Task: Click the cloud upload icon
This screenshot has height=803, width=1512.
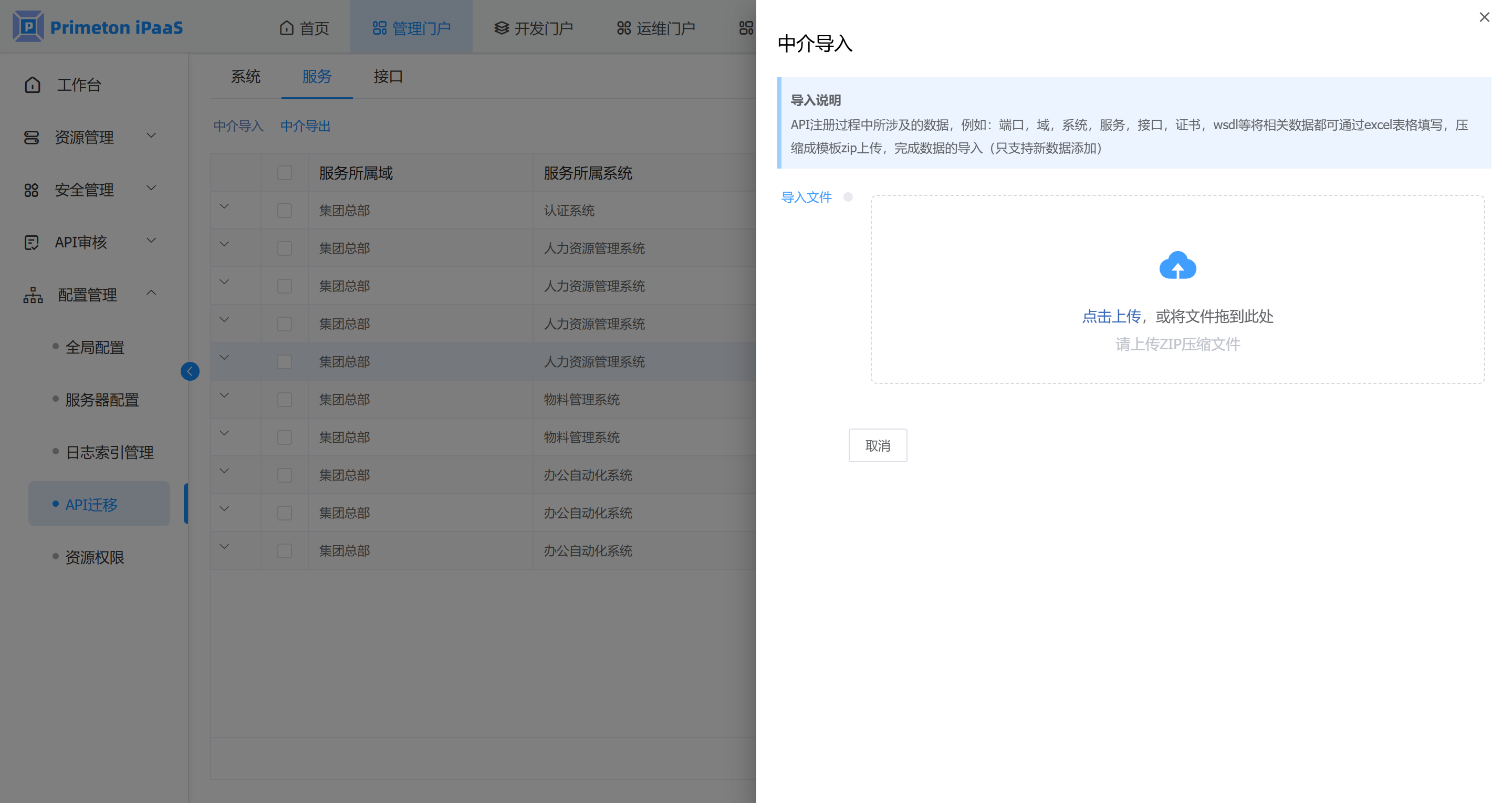Action: point(1177,266)
